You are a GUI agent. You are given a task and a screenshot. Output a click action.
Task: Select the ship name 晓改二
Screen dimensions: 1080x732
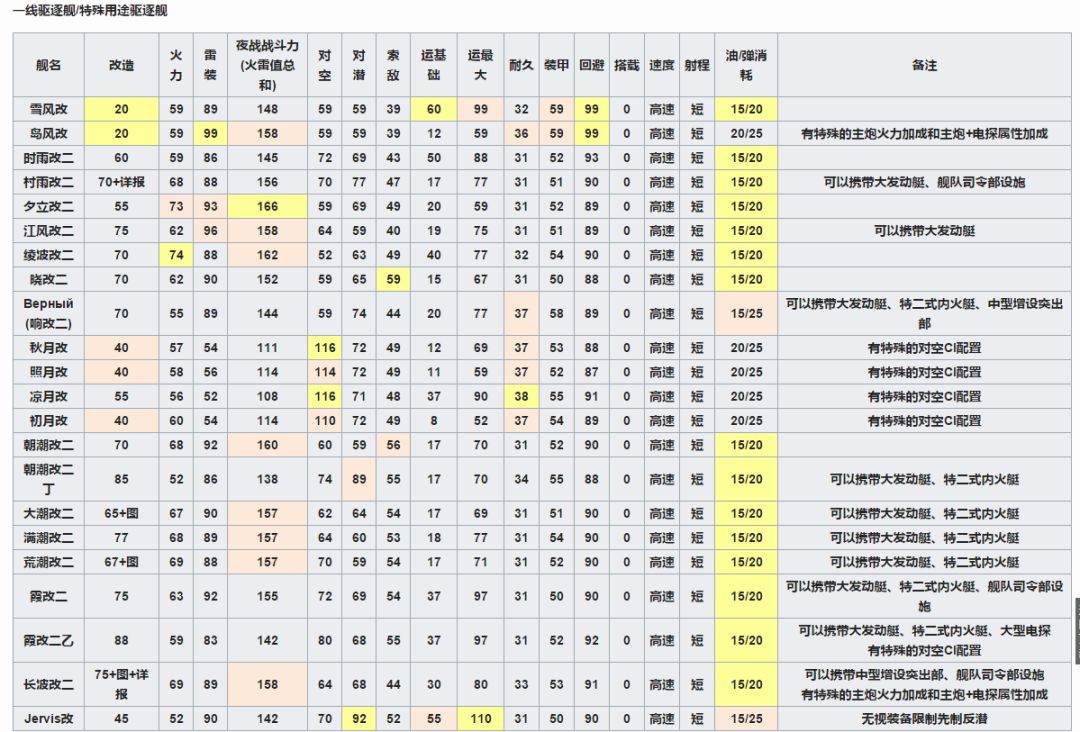coord(48,280)
